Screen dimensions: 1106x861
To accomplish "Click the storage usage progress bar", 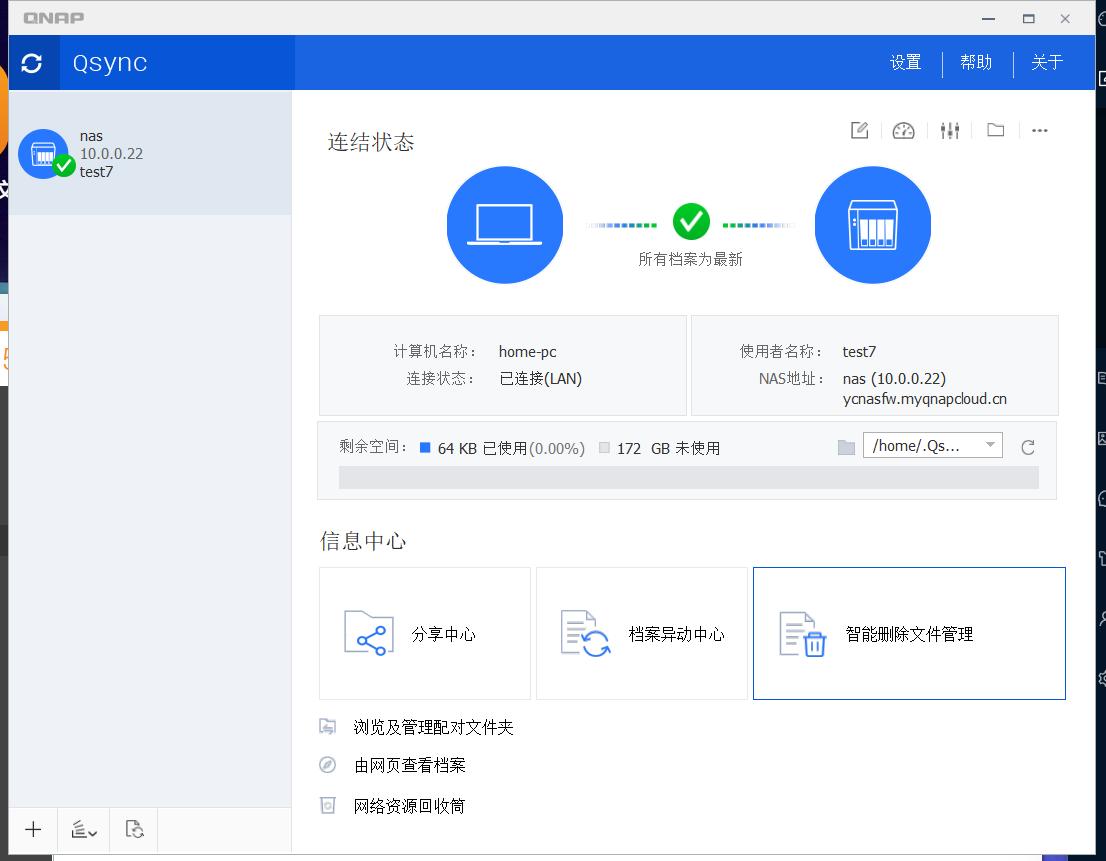I will pos(689,478).
